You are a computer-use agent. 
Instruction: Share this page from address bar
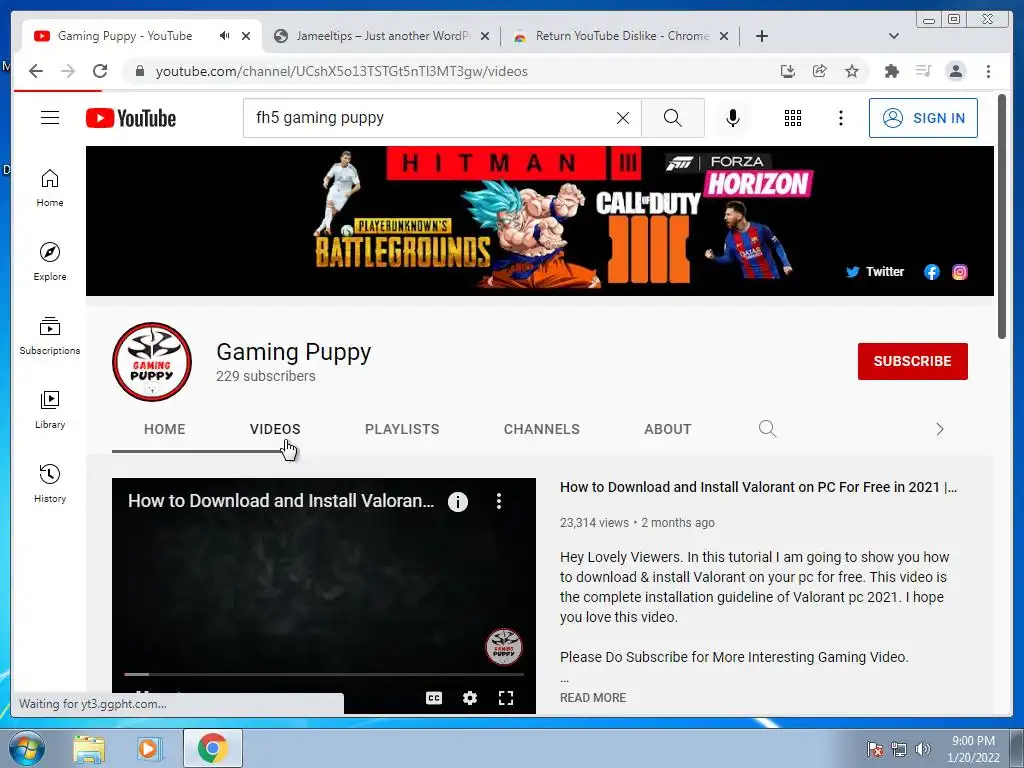(820, 71)
